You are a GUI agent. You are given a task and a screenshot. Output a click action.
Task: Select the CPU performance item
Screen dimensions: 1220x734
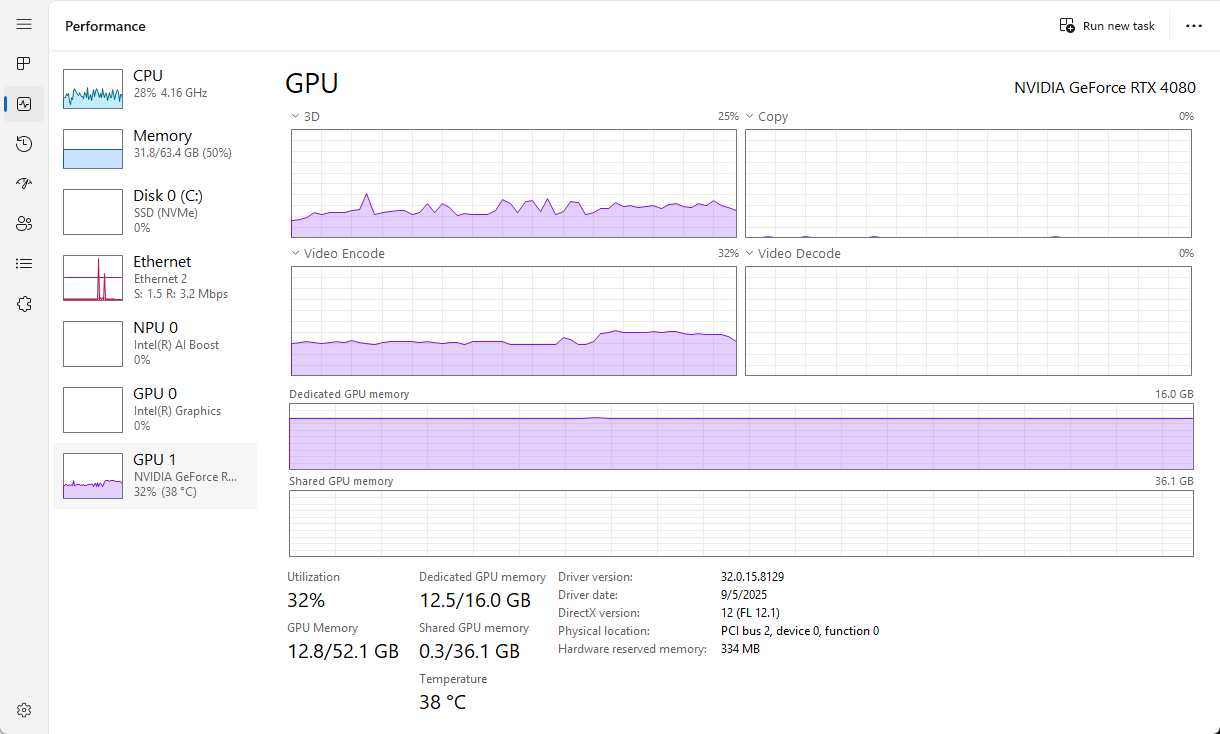tap(155, 88)
